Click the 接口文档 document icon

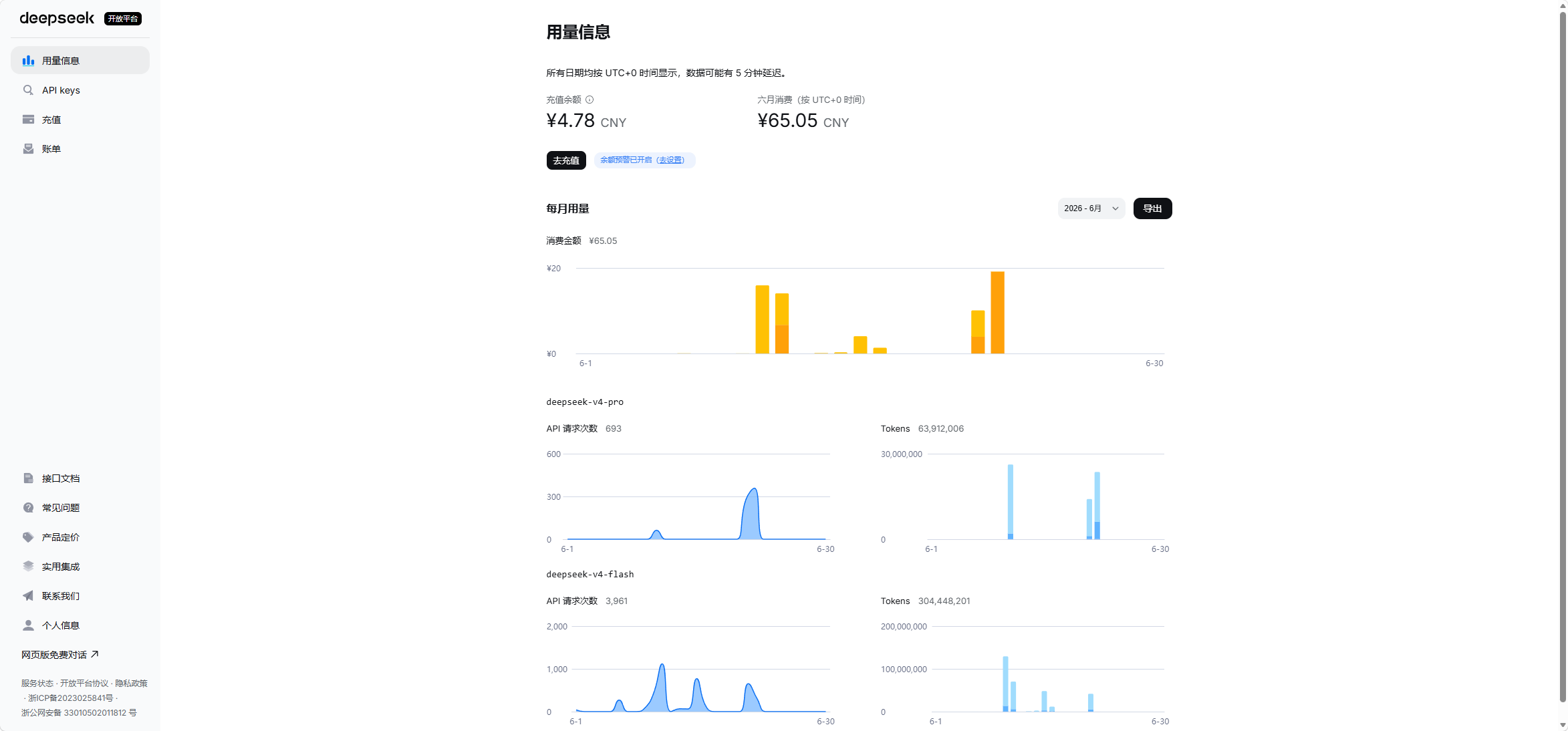28,478
